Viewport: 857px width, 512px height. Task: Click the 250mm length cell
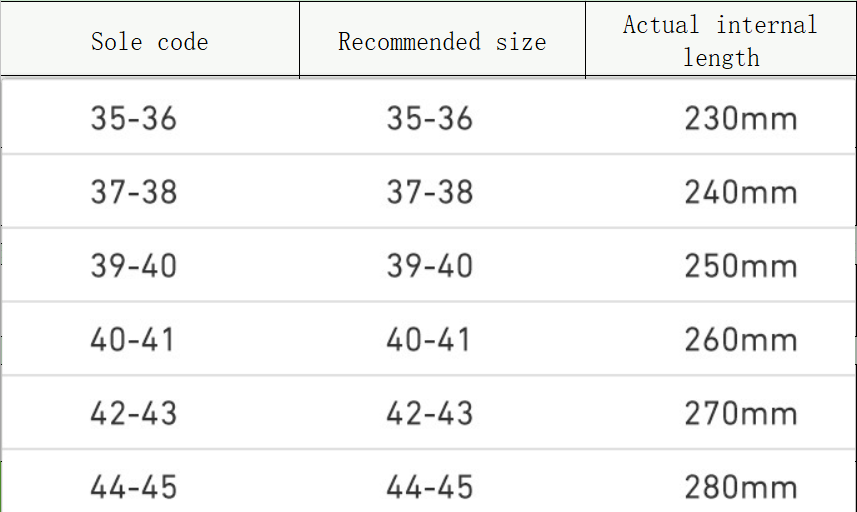coord(740,266)
